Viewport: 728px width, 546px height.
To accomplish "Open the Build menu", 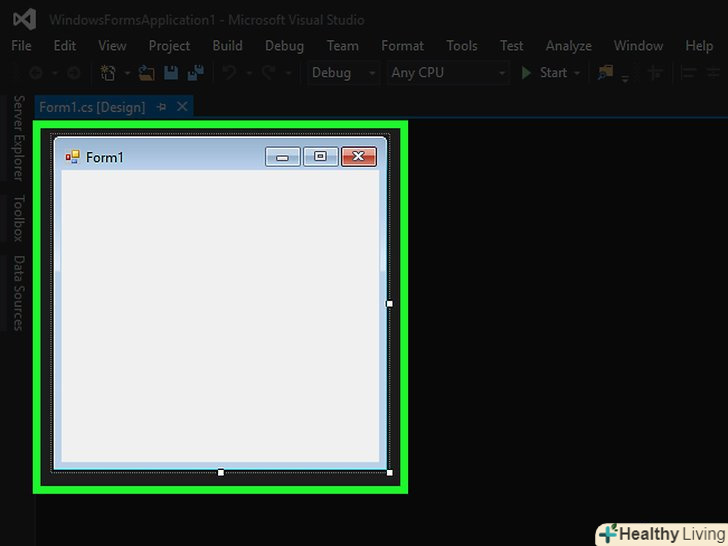I will click(227, 46).
